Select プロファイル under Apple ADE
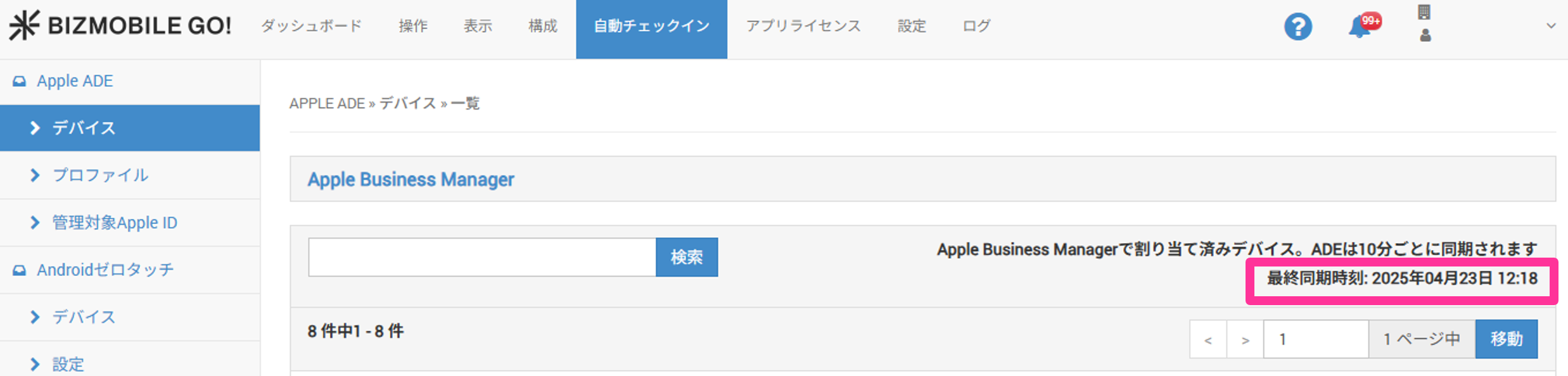The width and height of the screenshot is (1568, 376). [x=100, y=175]
